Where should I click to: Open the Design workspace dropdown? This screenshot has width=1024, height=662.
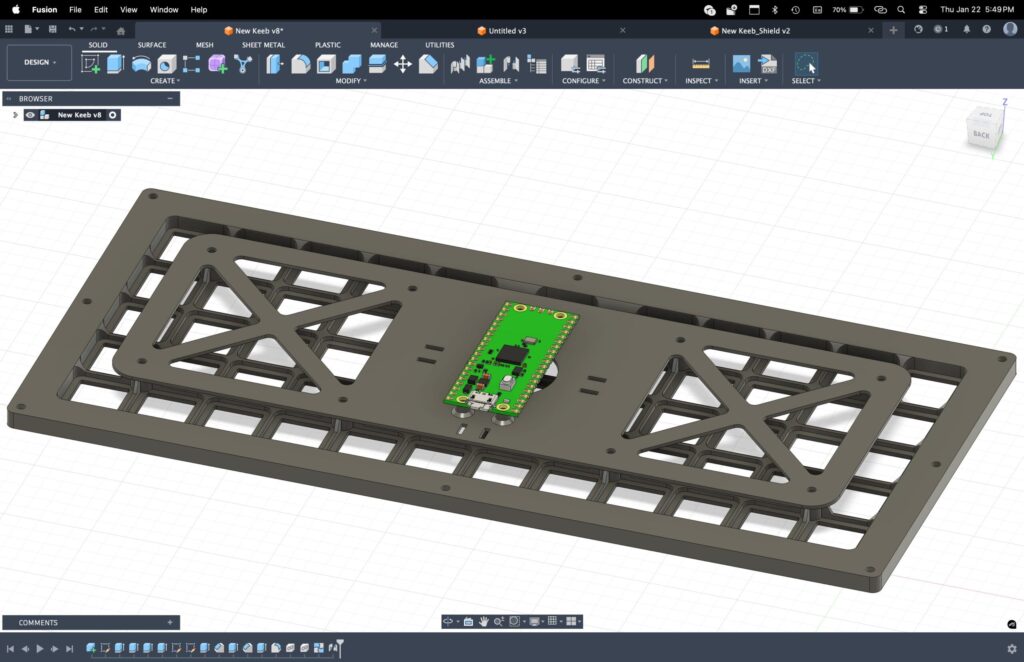(40, 62)
